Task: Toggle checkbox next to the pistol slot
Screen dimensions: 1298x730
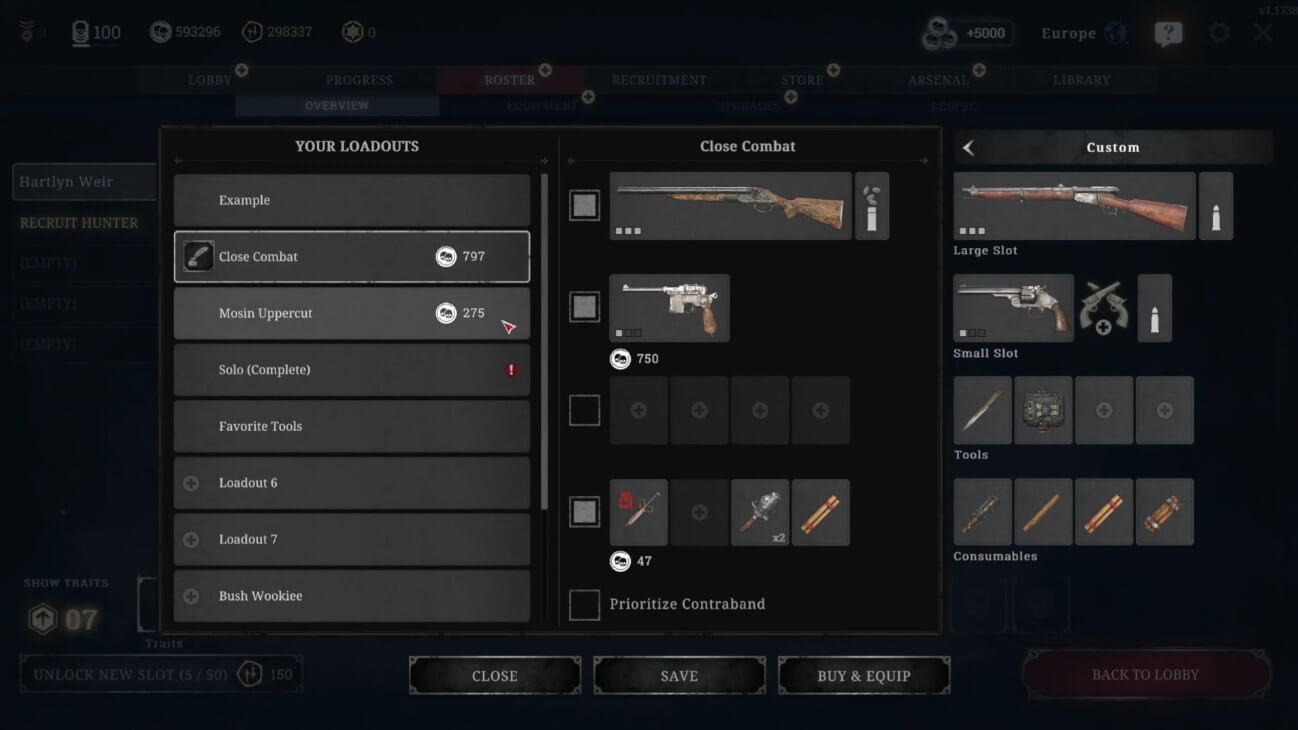Action: click(584, 307)
